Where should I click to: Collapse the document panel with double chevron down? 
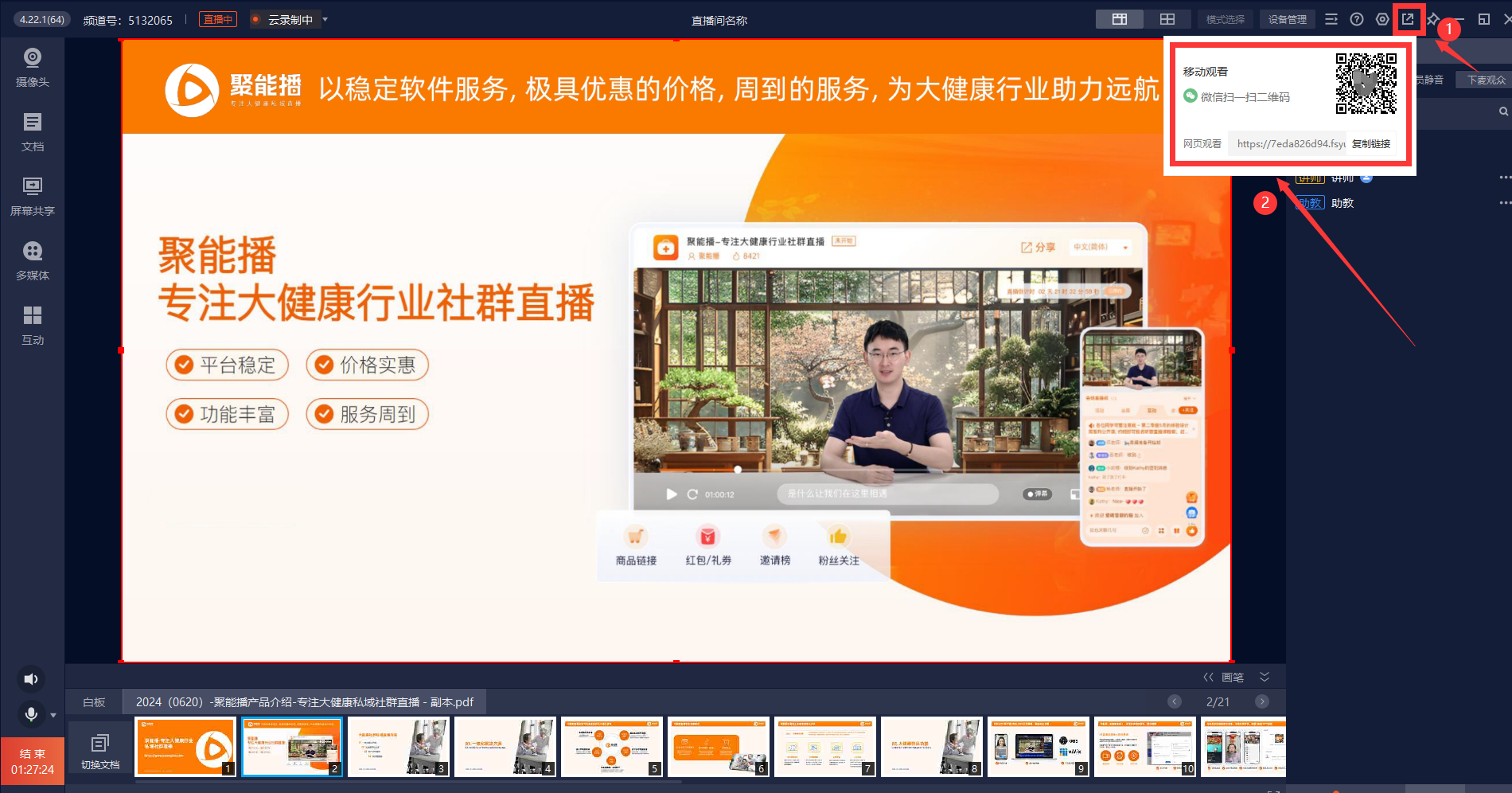pos(1265,677)
